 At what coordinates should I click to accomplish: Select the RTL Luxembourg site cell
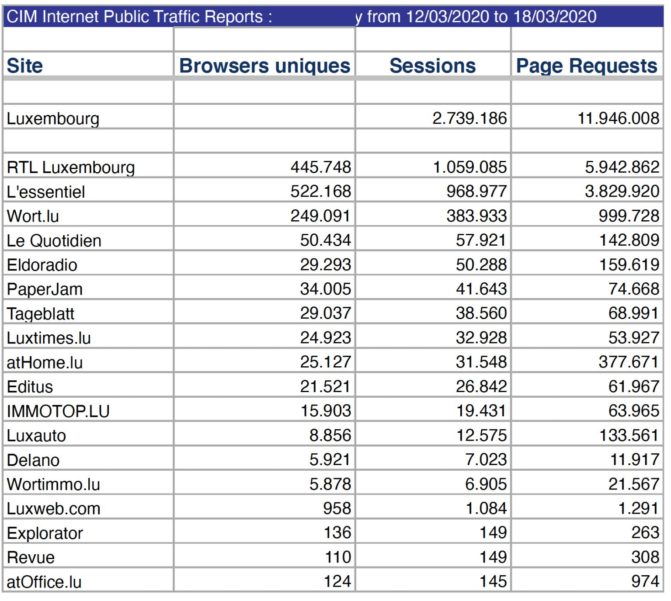pos(70,167)
